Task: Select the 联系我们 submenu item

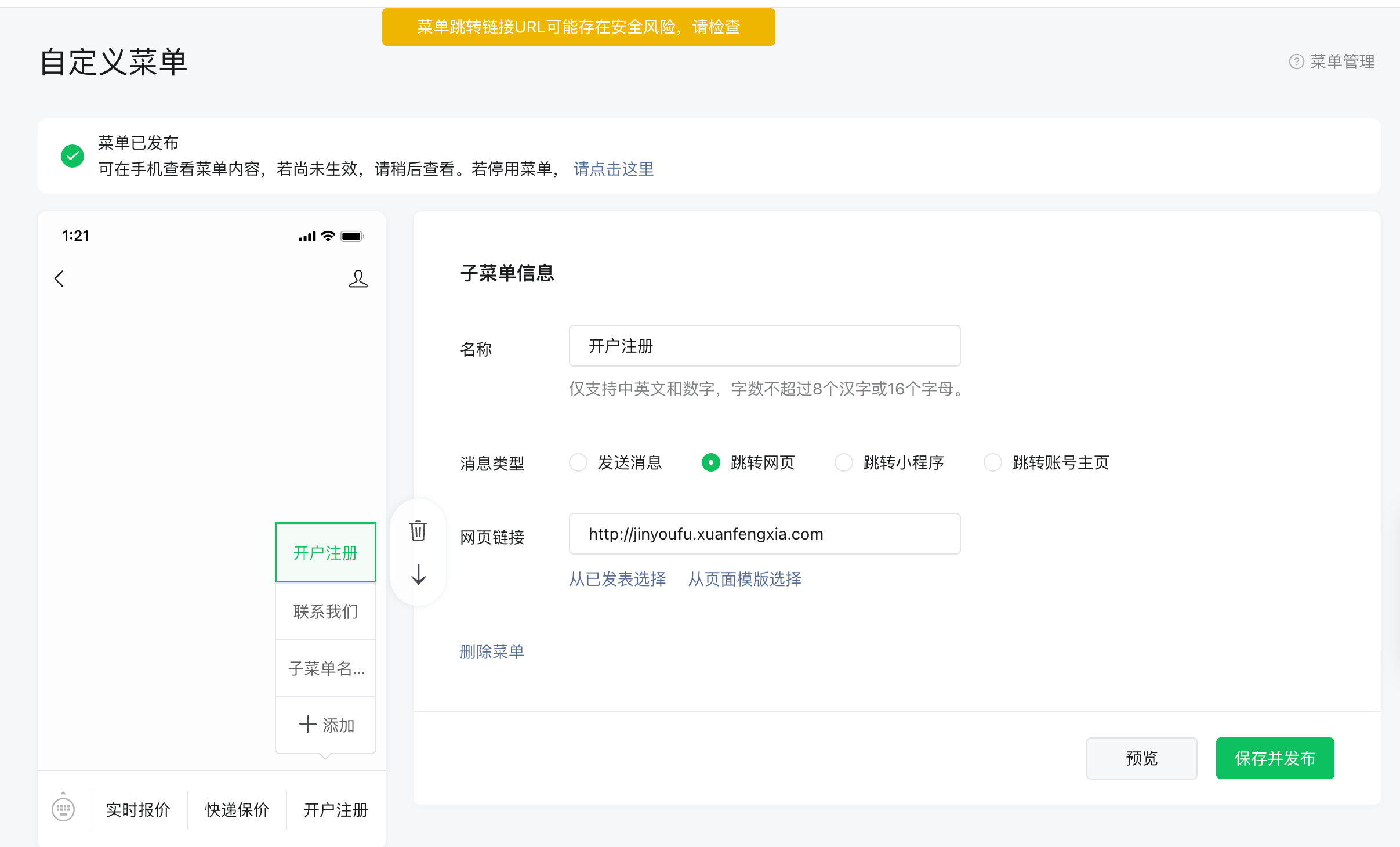Action: [325, 611]
